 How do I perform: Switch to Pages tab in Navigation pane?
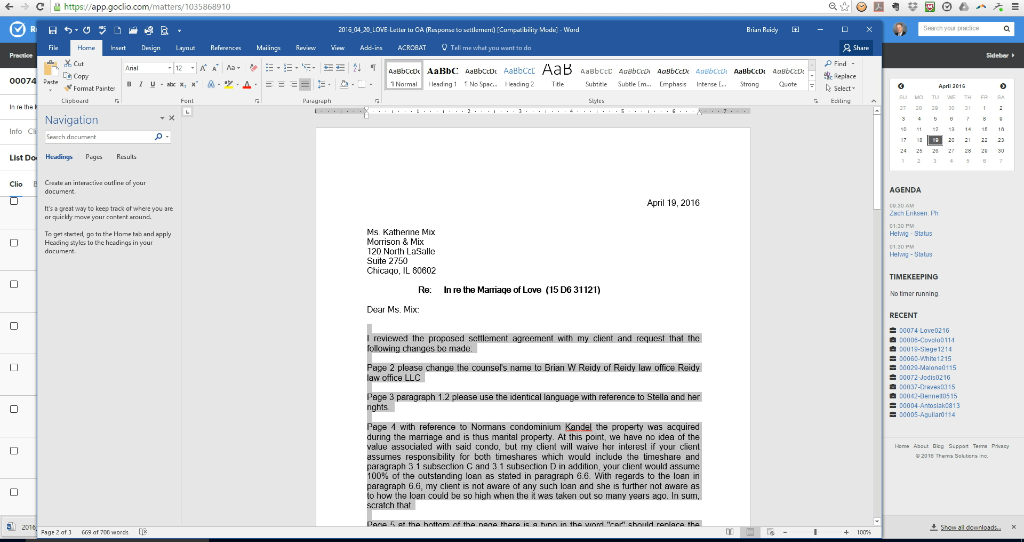(x=96, y=157)
